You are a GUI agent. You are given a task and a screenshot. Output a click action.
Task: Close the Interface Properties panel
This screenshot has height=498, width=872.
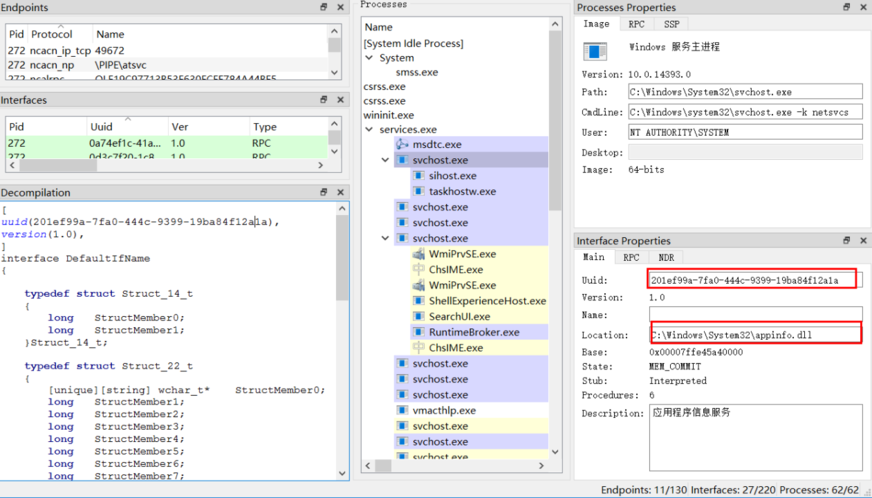click(x=863, y=240)
